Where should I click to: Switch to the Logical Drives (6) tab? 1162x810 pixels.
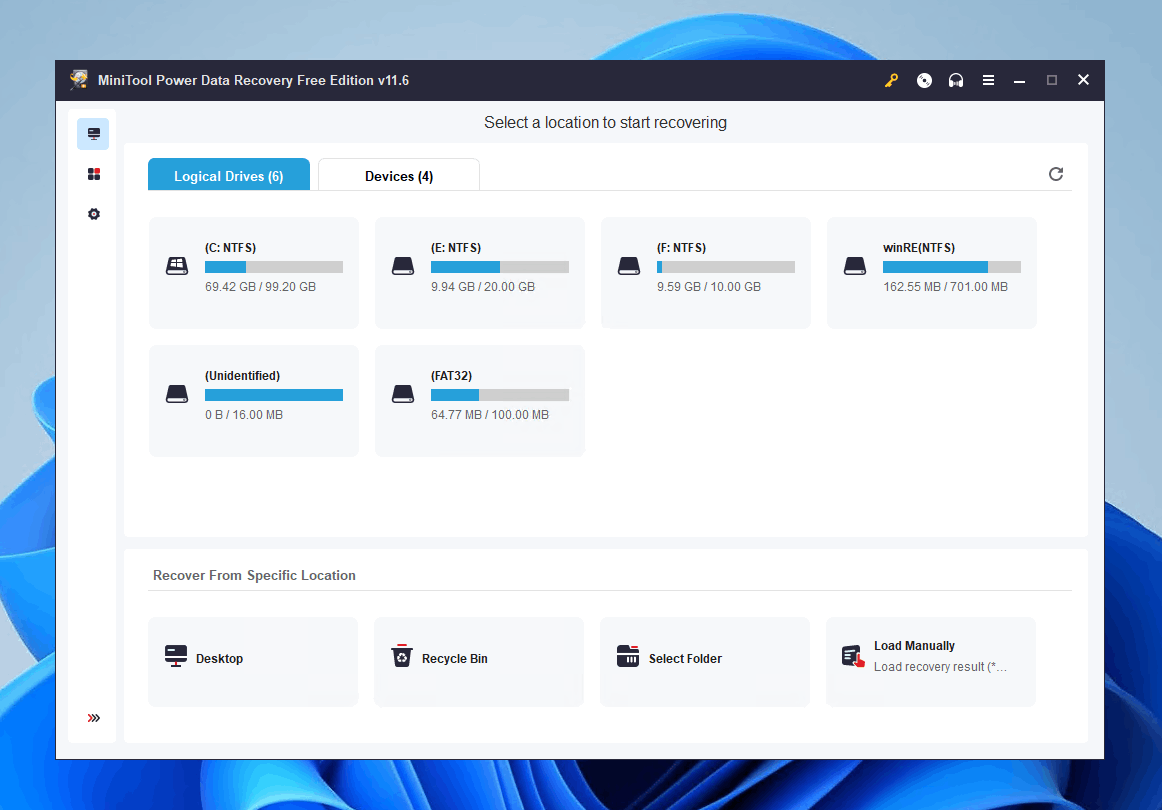click(x=229, y=175)
